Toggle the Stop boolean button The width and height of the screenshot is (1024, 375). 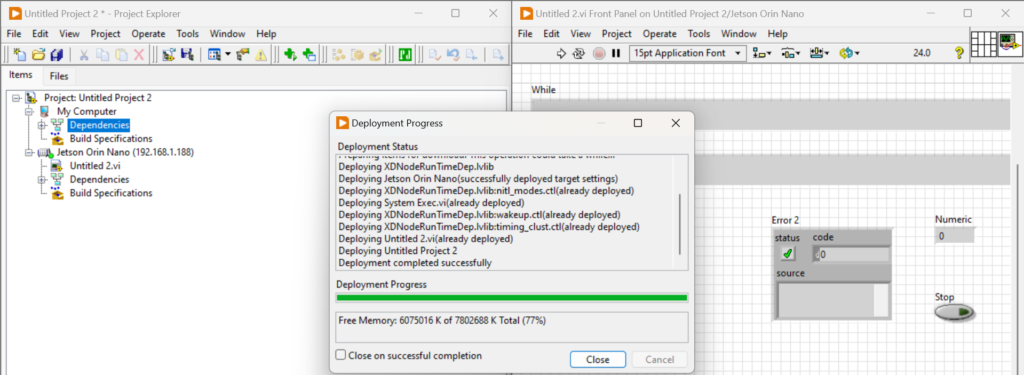[955, 313]
